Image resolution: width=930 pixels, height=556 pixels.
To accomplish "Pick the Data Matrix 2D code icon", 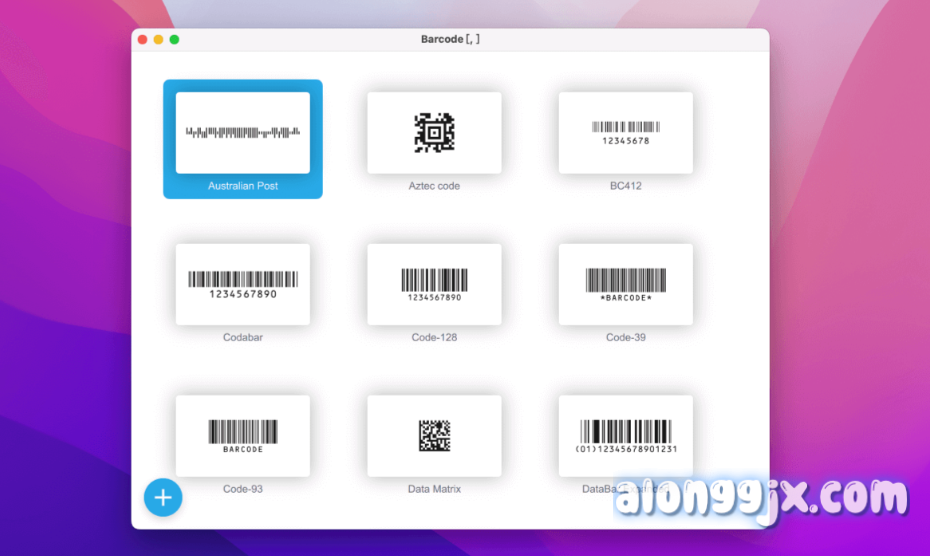I will [434, 435].
